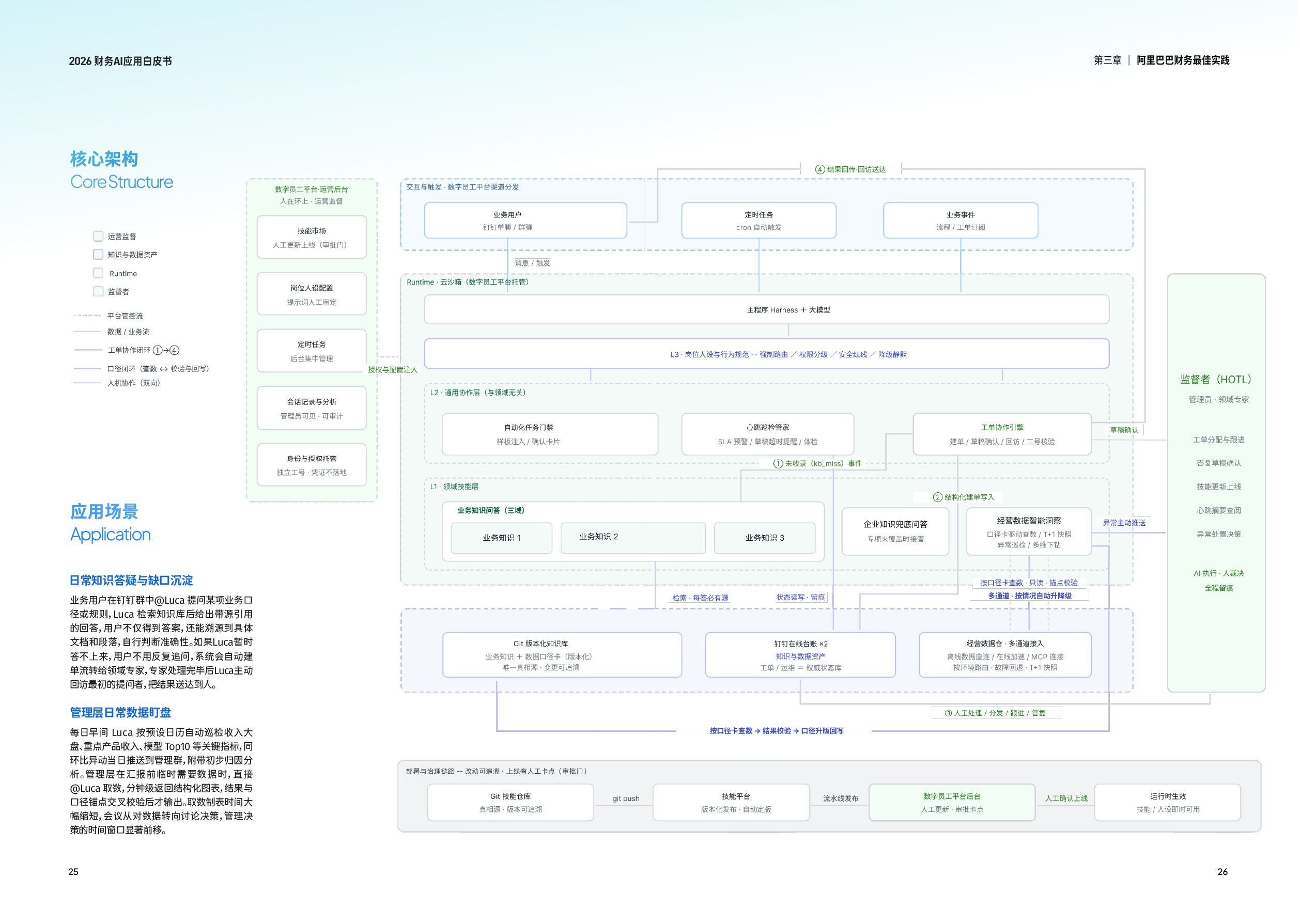Click the 监督者 legend color square

tap(99, 291)
